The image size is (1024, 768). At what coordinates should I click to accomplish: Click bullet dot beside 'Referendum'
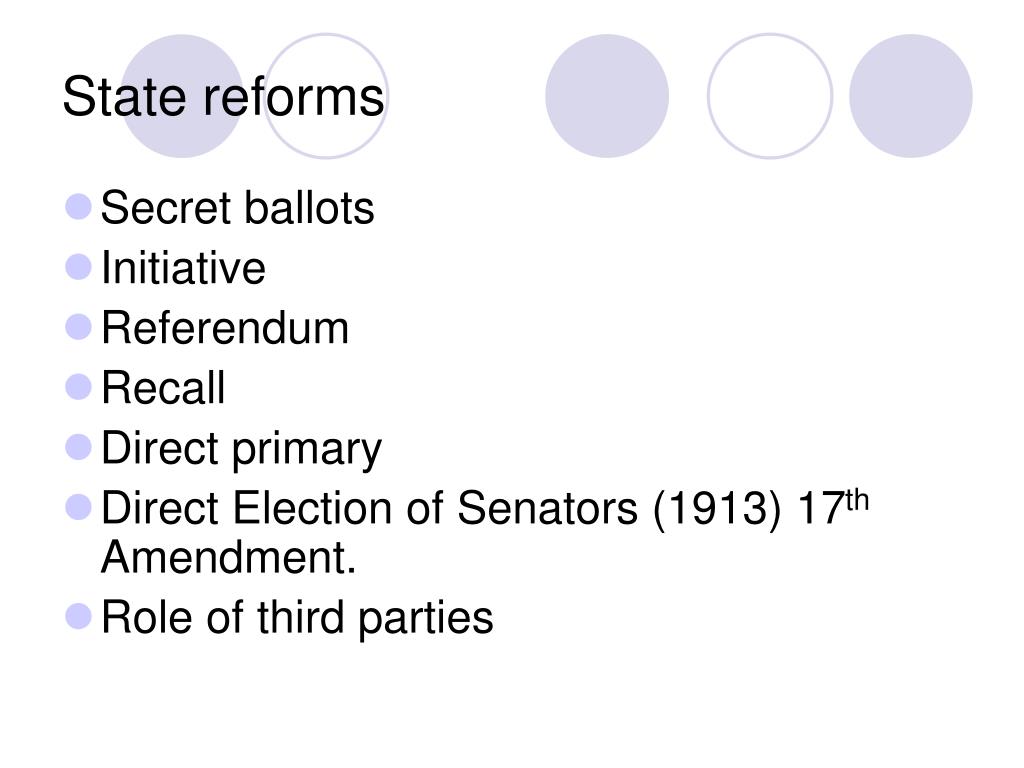(78, 327)
